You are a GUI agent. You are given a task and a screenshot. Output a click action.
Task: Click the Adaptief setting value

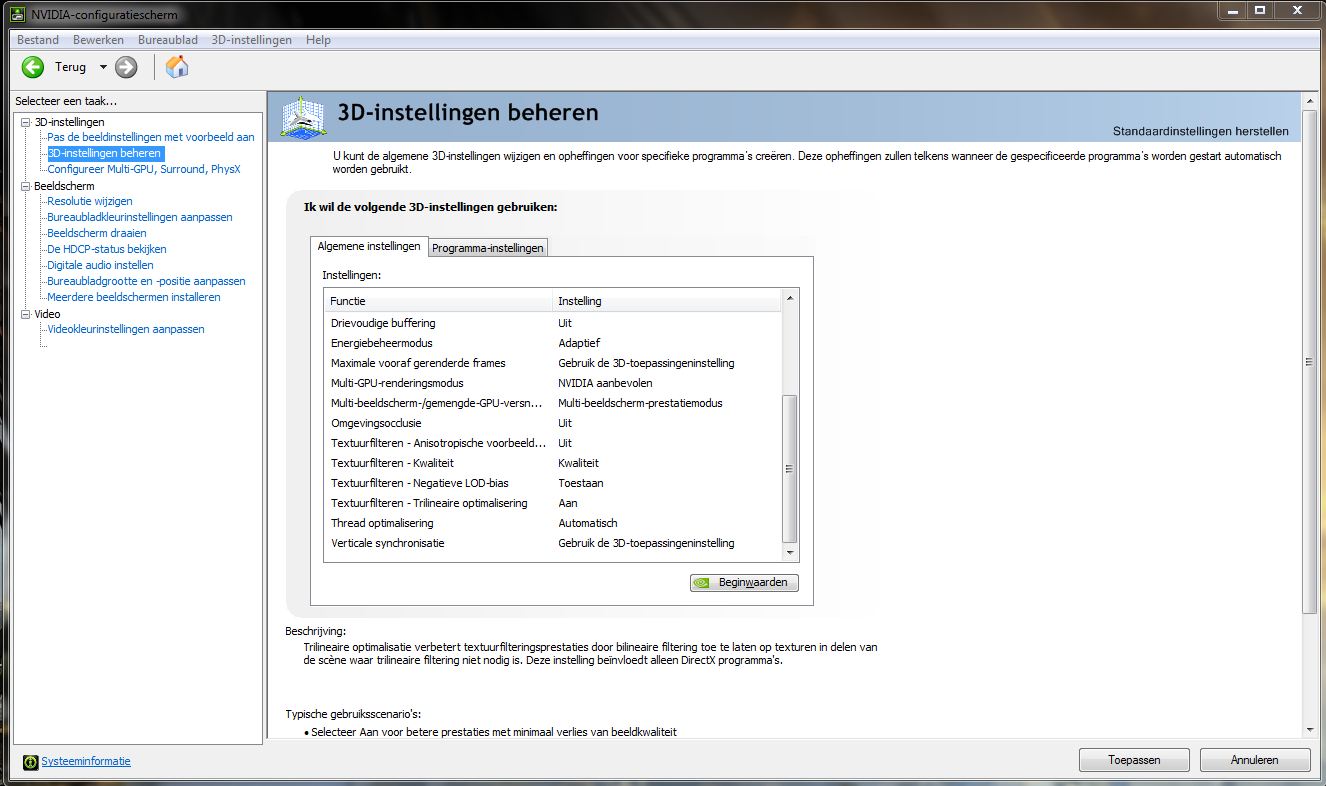579,343
